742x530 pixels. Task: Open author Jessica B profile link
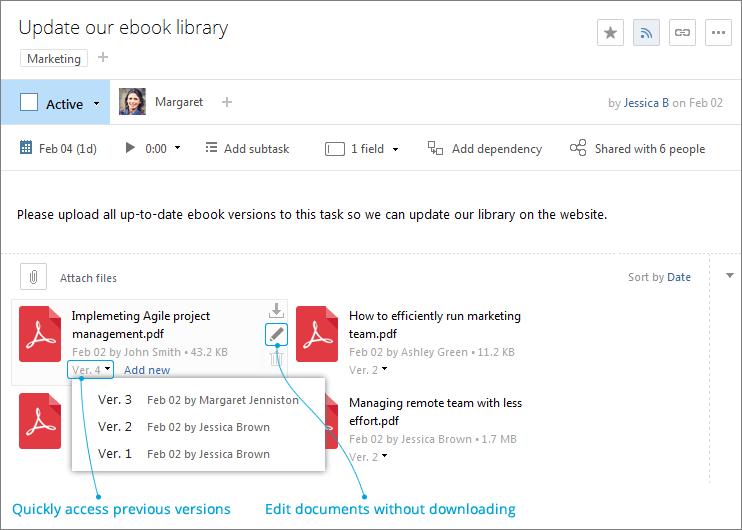646,103
